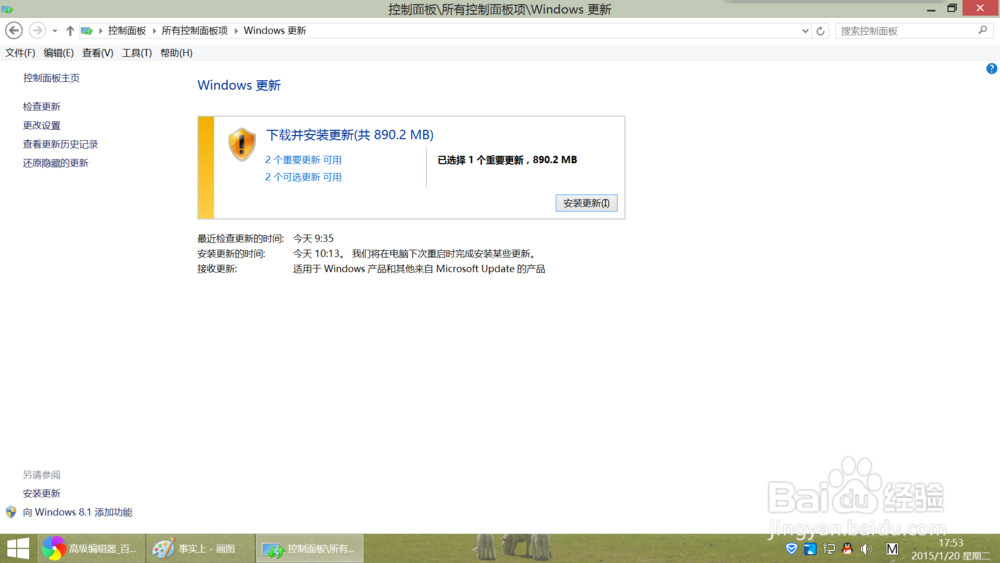The width and height of the screenshot is (1000, 563).
Task: Open the 文件(F) menu
Action: (20, 53)
